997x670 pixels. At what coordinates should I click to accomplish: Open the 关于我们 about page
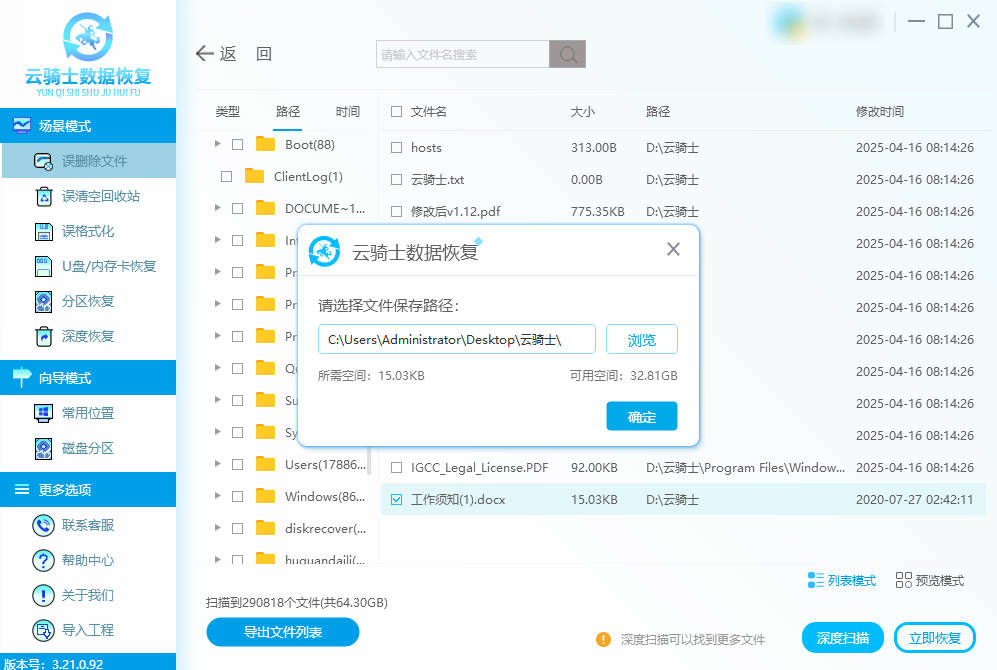pos(88,595)
